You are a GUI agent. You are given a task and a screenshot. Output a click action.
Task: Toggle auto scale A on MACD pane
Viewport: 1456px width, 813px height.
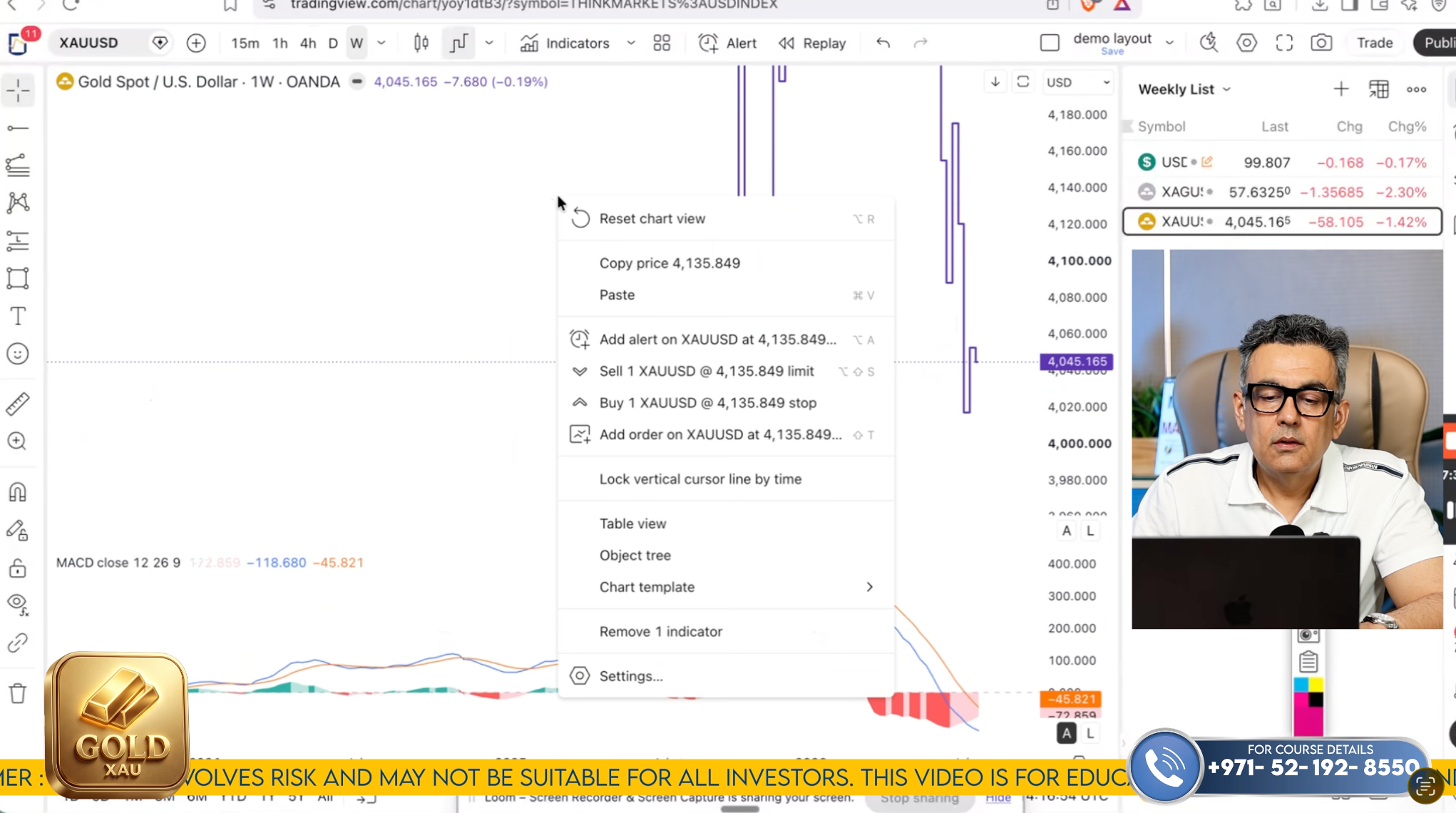tap(1066, 733)
